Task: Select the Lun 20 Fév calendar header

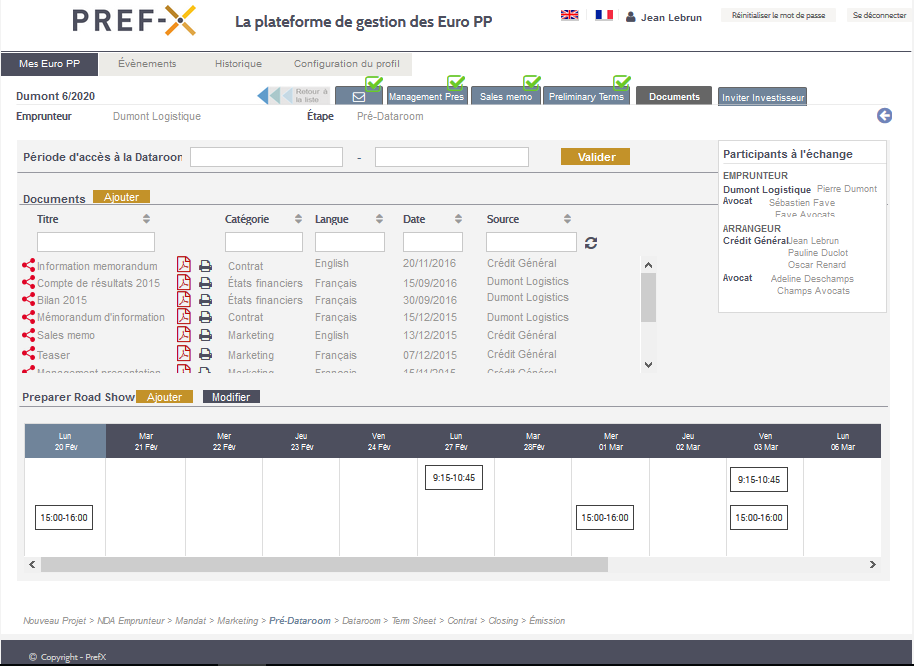Action: click(65, 441)
